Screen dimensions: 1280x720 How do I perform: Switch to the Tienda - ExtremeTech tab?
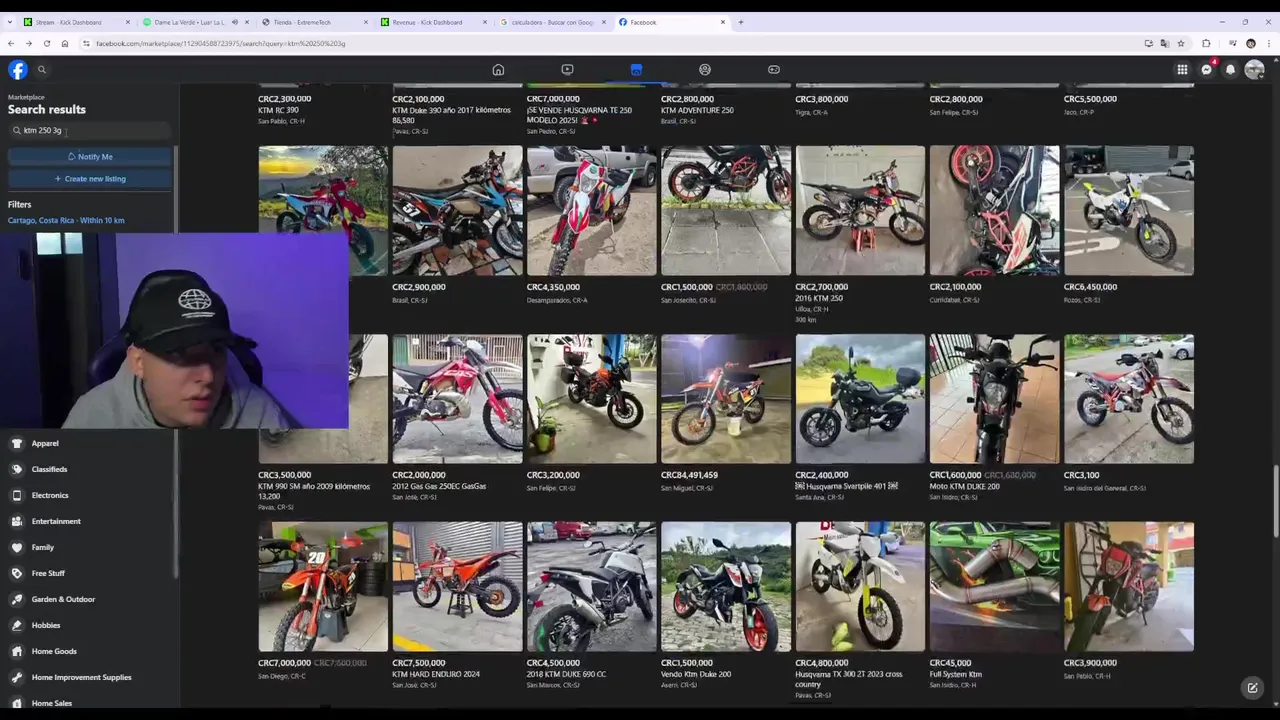315,22
